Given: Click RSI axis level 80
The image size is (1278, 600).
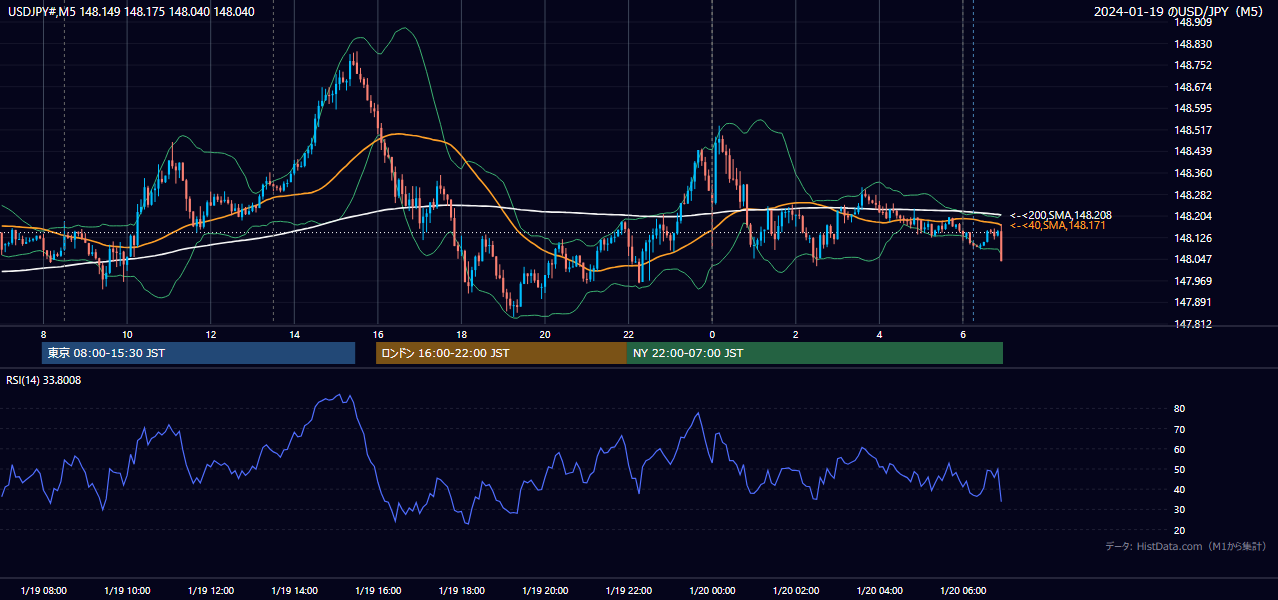Looking at the screenshot, I should coord(1180,409).
